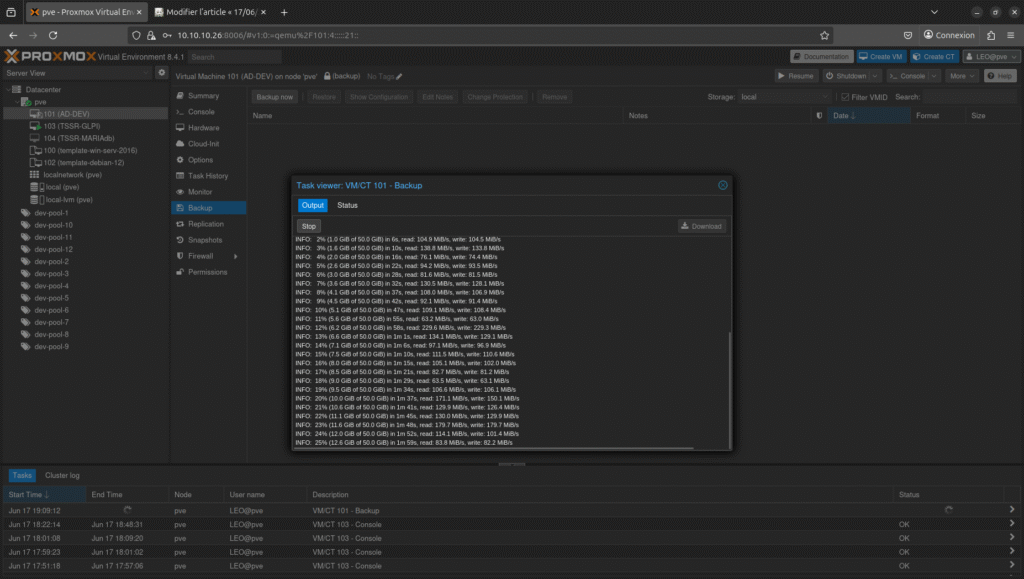The height and width of the screenshot is (579, 1024).
Task: Click the protected shield column icon
Action: [820, 116]
